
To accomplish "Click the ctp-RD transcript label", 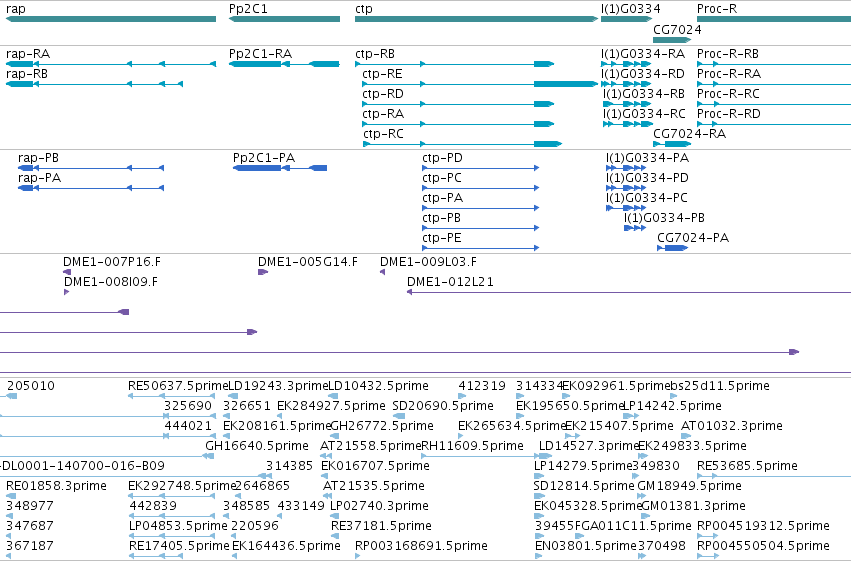I will 383,94.
